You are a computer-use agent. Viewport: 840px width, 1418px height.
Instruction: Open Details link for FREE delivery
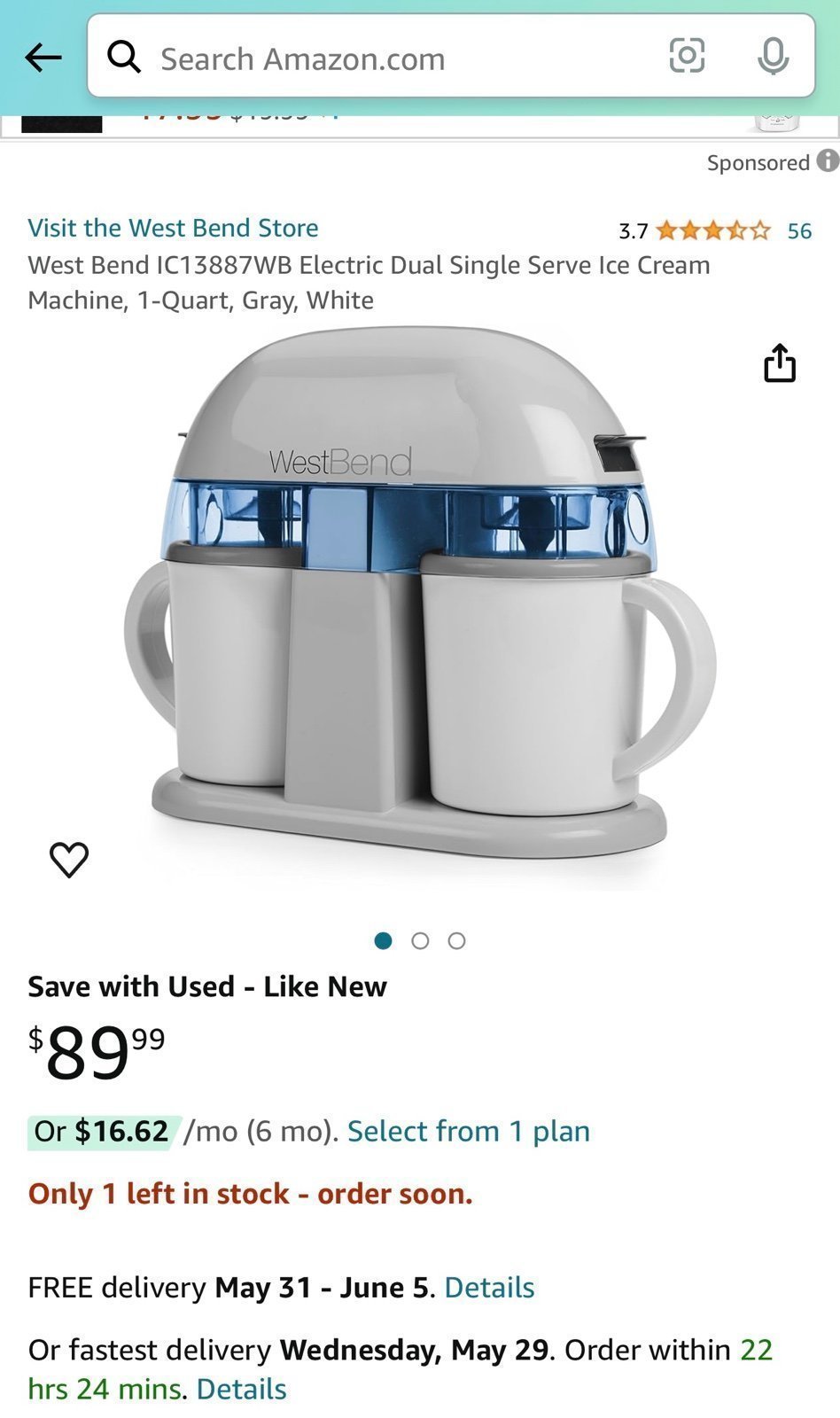[489, 1287]
